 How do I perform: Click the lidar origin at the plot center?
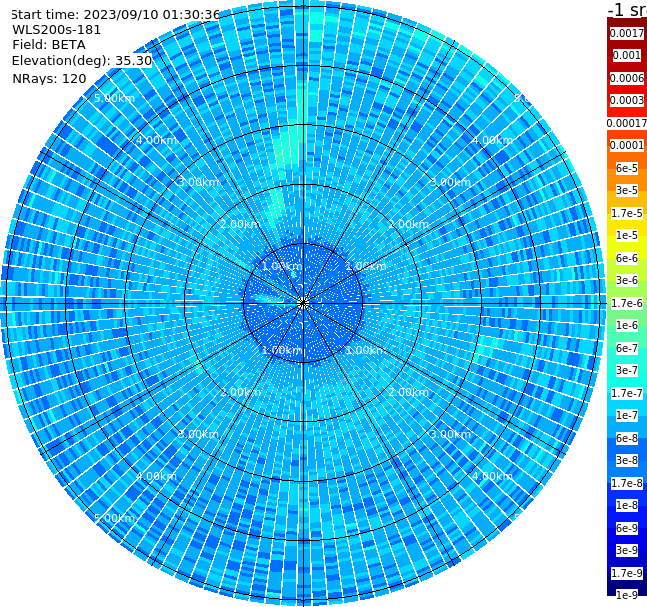[x=303, y=303]
